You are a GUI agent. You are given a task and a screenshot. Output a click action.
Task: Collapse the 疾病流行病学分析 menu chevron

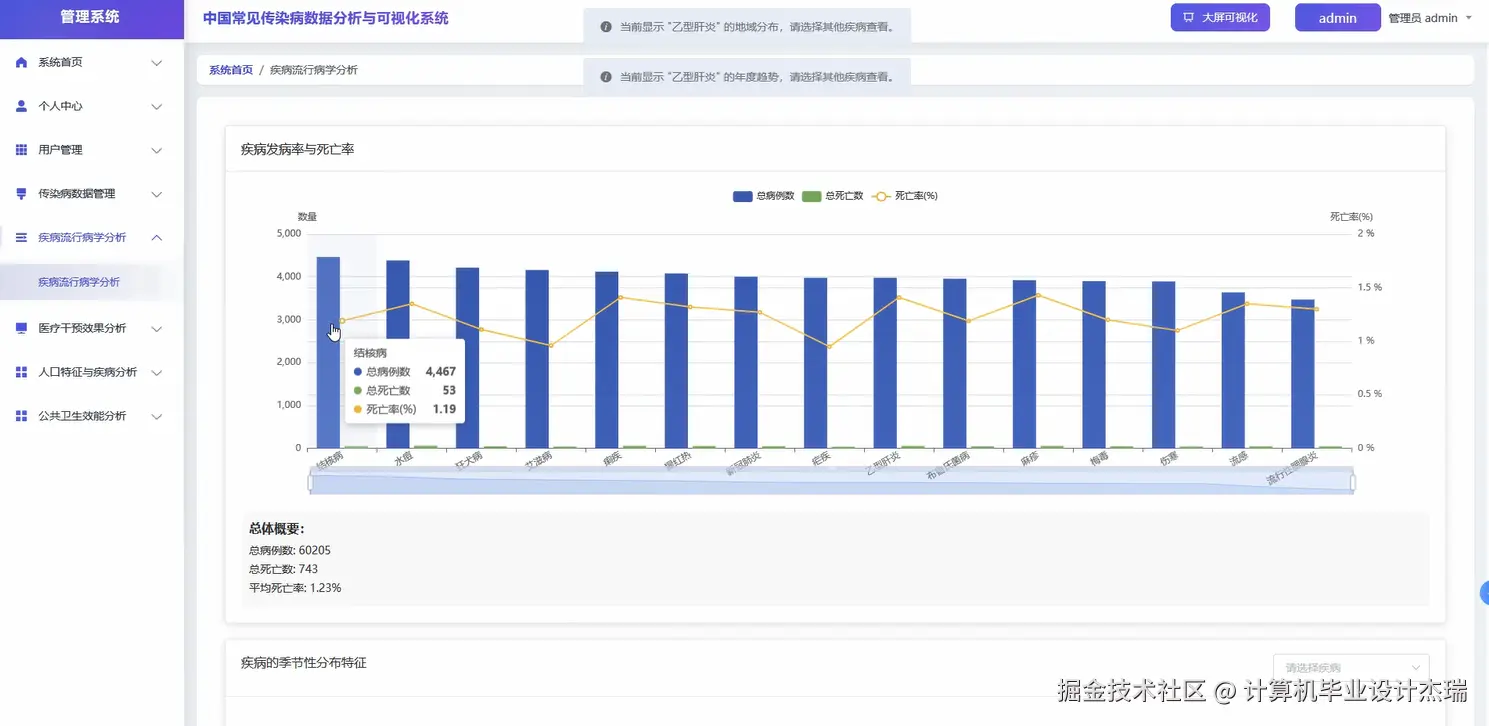157,237
